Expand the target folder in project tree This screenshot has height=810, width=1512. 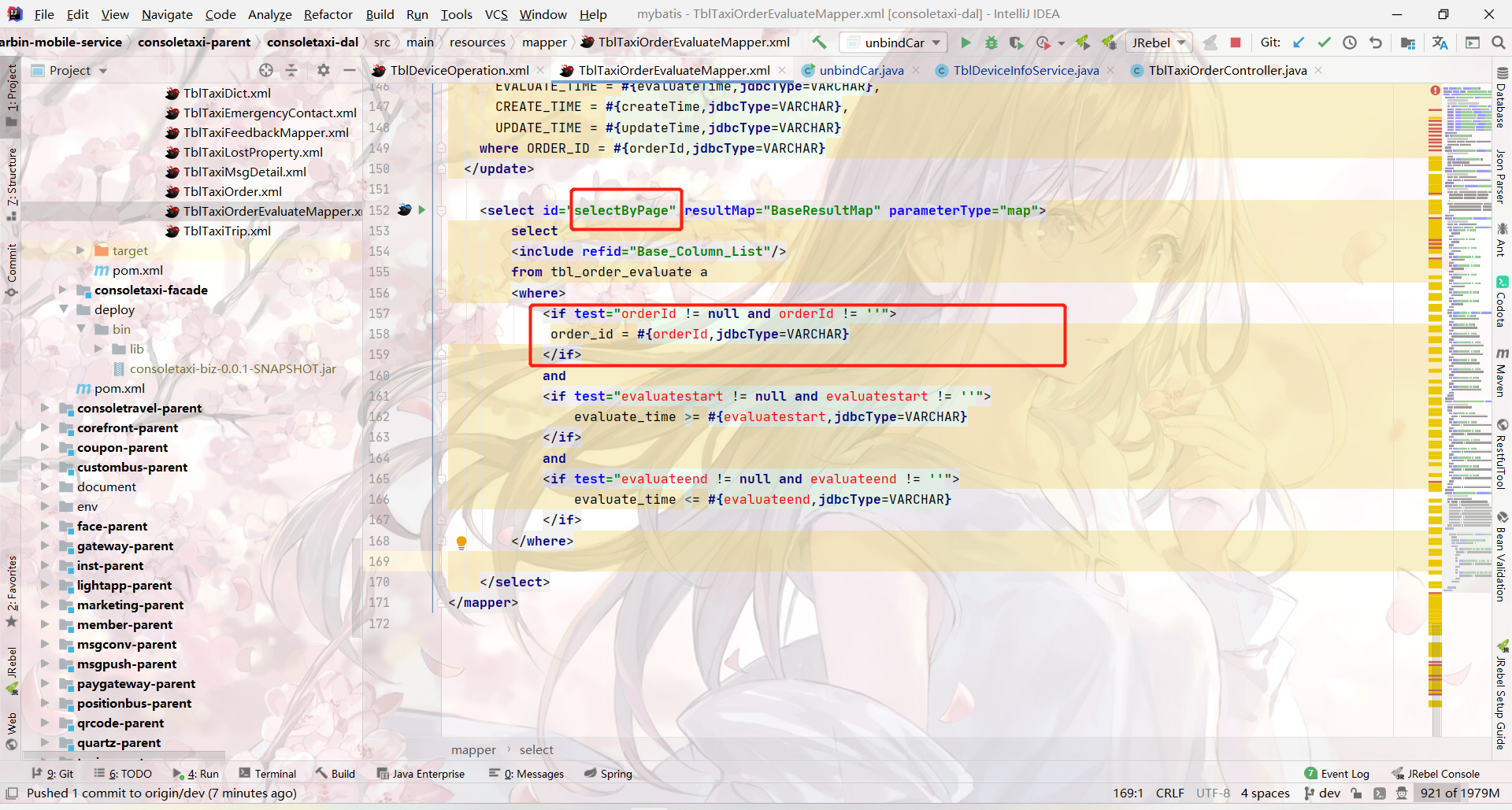point(80,250)
